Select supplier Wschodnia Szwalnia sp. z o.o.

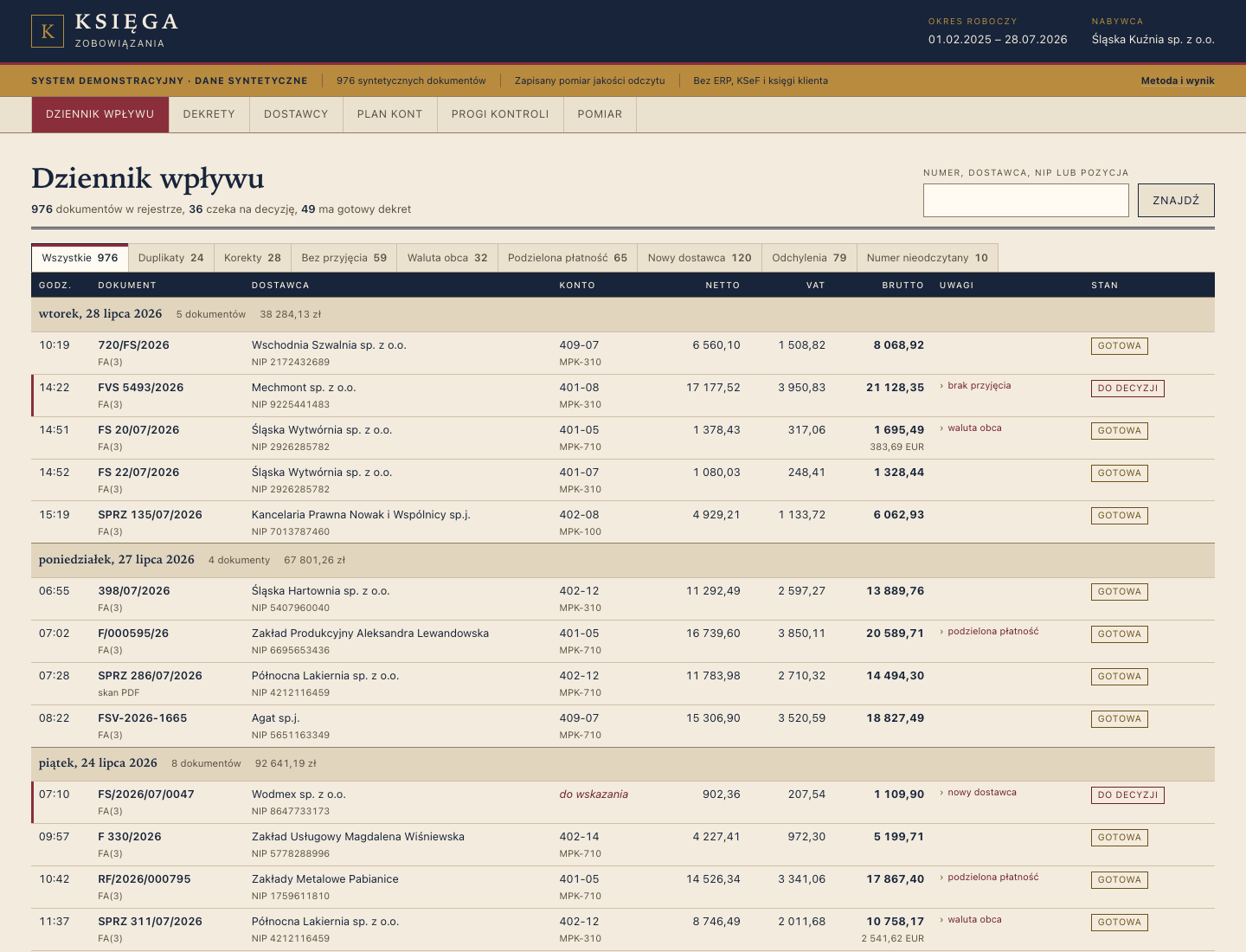coord(329,345)
